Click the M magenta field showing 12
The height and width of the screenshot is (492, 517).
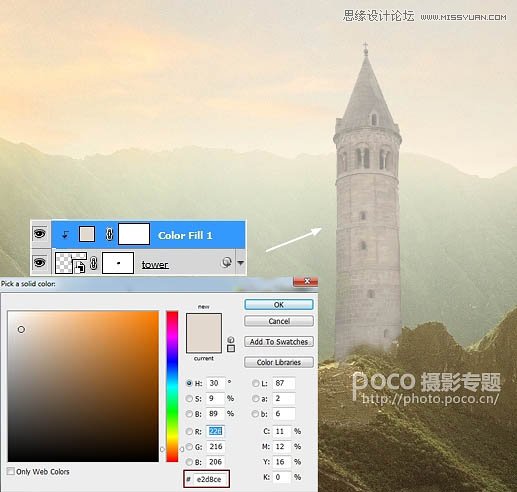[x=282, y=446]
